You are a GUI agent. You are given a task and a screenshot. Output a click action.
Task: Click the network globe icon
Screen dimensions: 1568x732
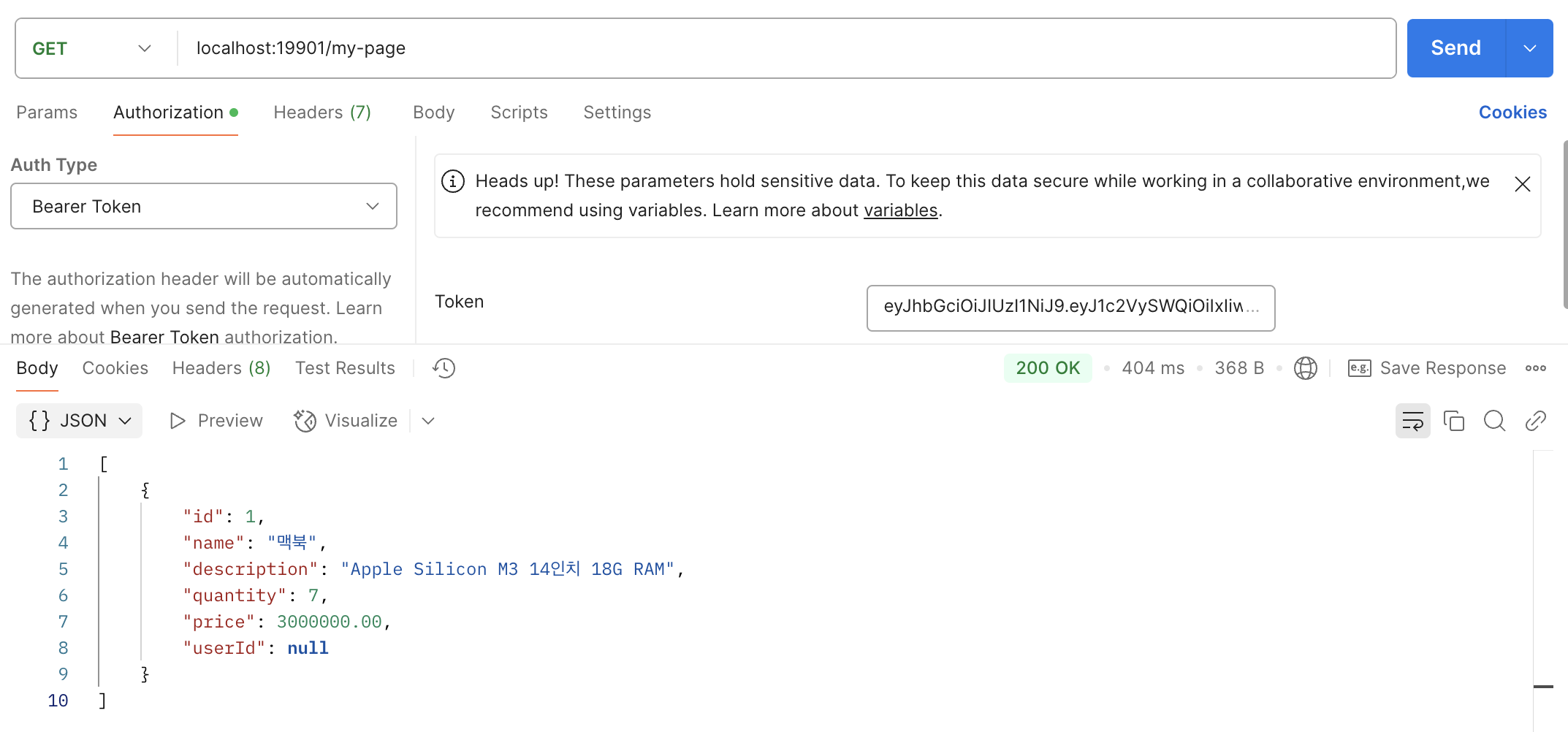point(1305,368)
